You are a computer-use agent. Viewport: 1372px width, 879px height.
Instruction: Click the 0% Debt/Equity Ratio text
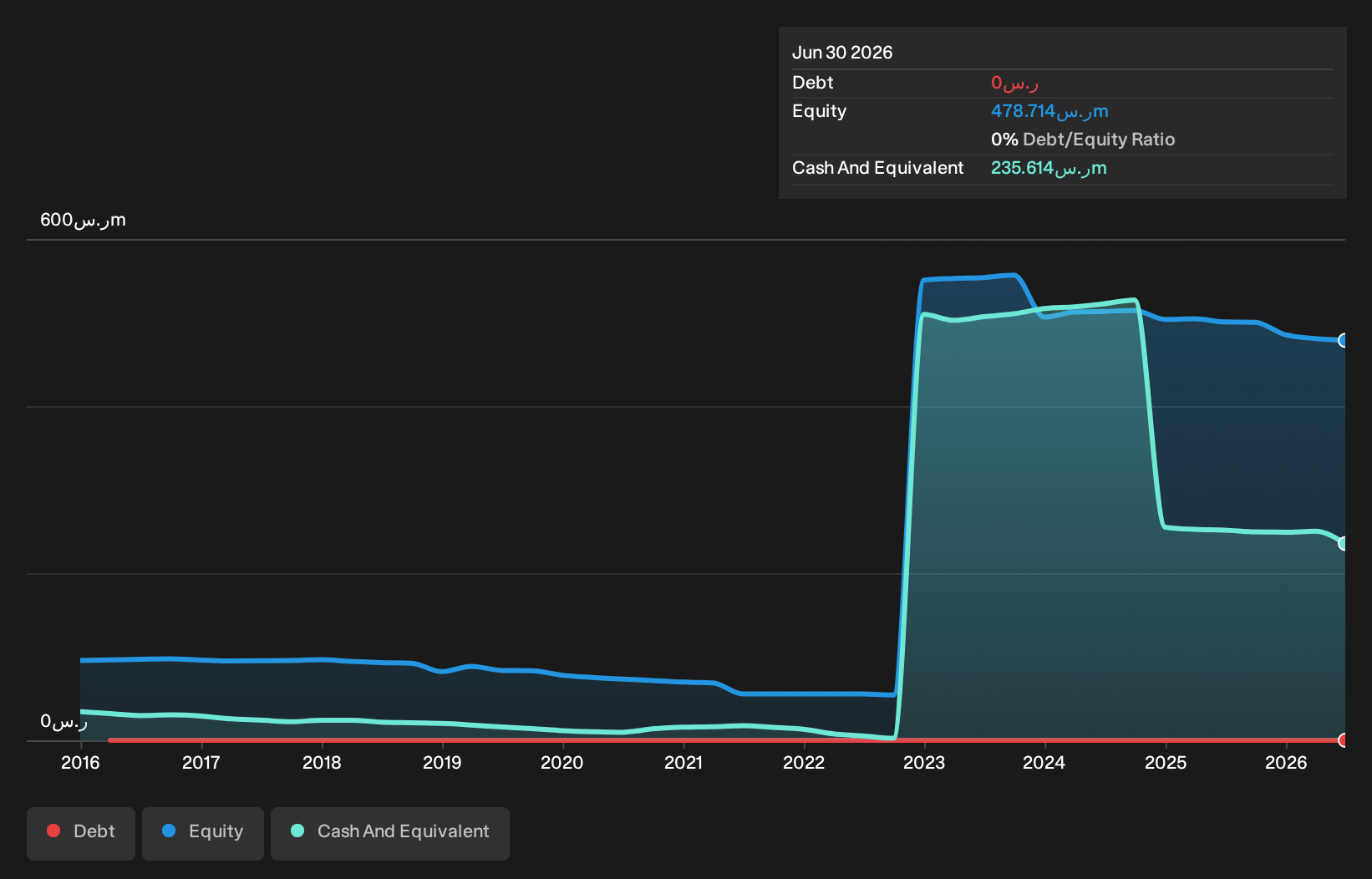point(1083,140)
